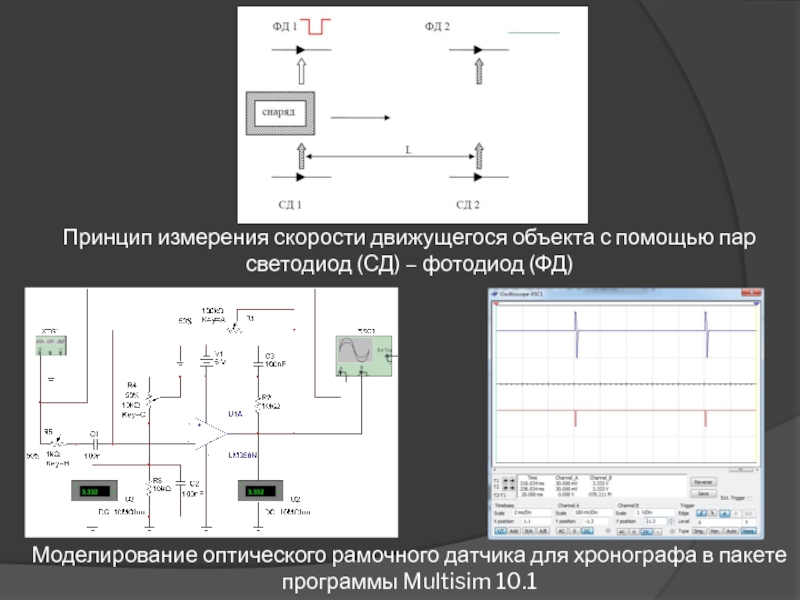The image size is (800, 600).
Task: Set Channel A coupling to 0
Action: [574, 531]
